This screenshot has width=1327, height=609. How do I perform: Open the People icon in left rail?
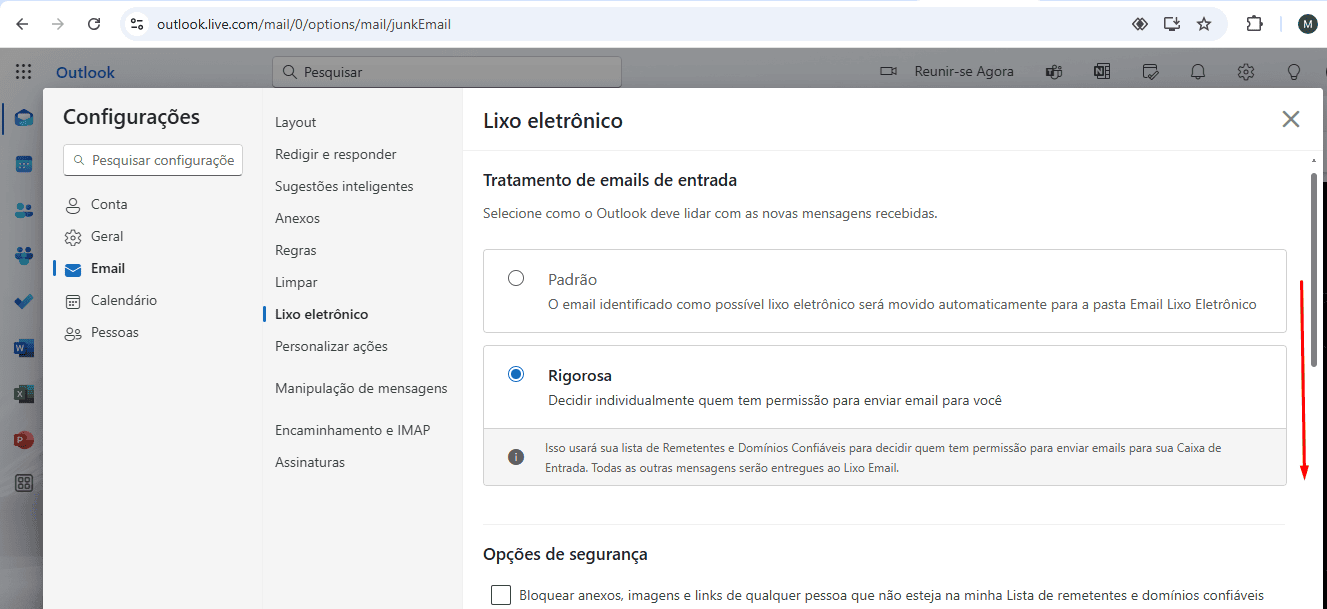[x=24, y=210]
